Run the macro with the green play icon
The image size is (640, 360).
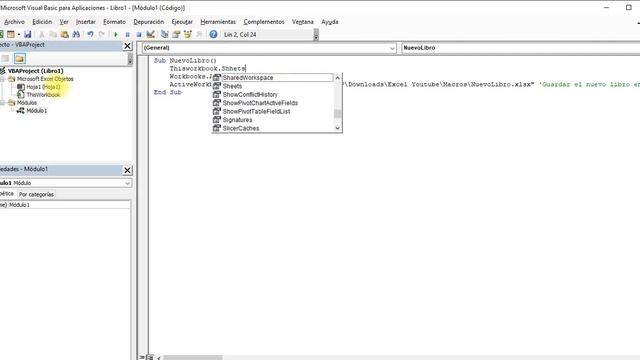(x=116, y=35)
